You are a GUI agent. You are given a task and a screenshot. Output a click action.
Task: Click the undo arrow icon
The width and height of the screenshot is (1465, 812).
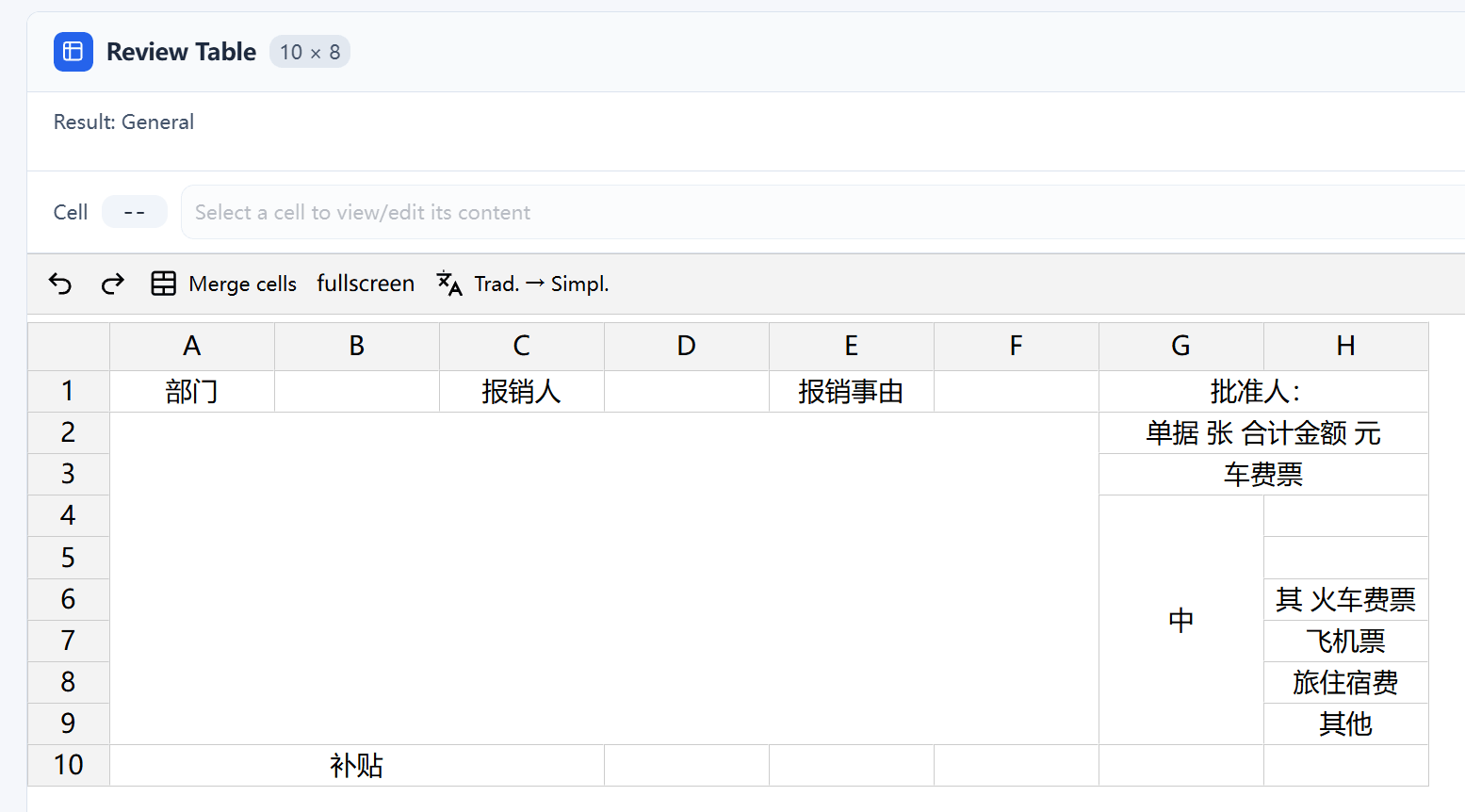click(60, 284)
